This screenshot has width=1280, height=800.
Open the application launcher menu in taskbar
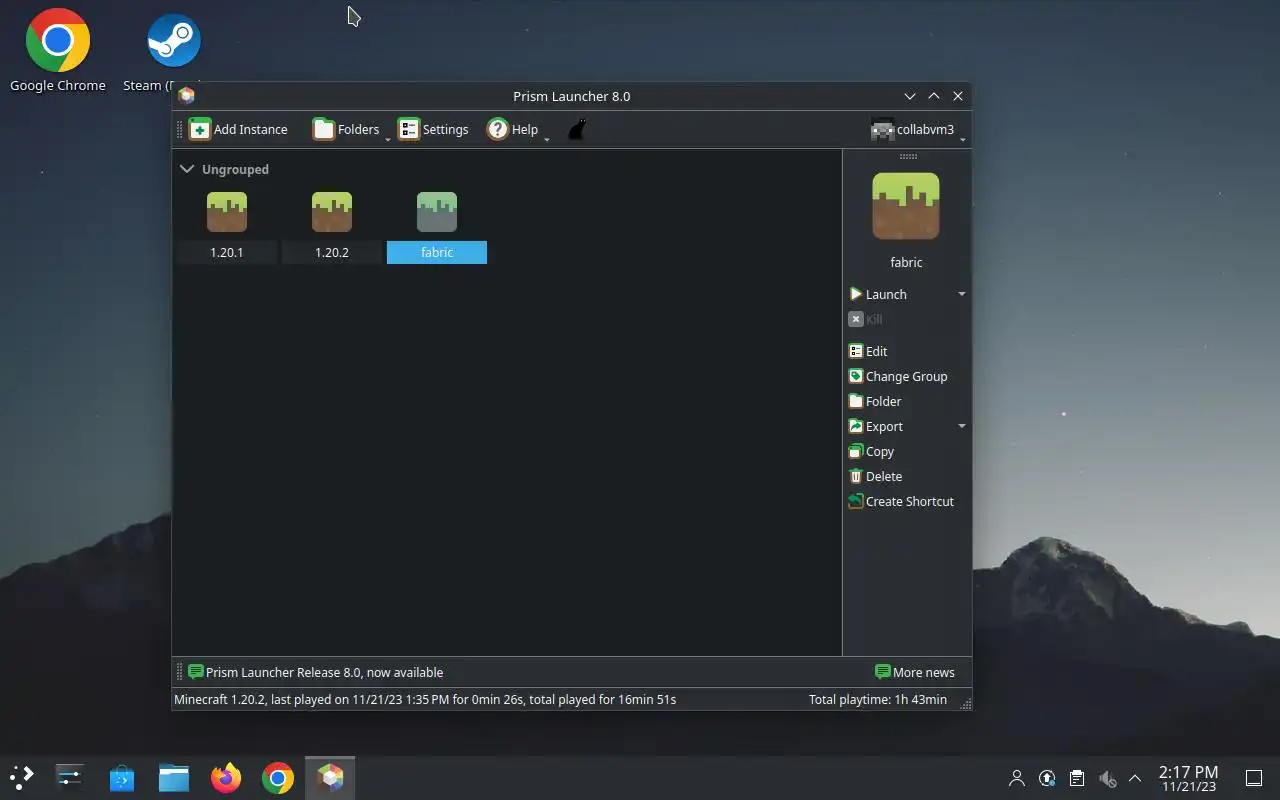(x=22, y=777)
